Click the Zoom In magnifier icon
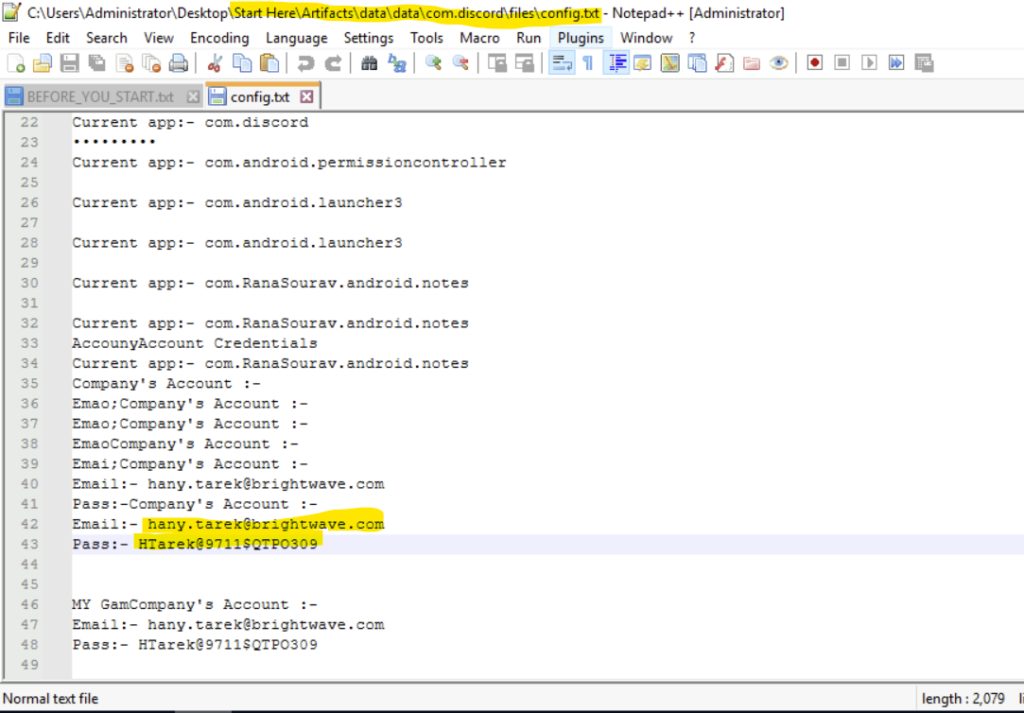 pyautogui.click(x=433, y=63)
